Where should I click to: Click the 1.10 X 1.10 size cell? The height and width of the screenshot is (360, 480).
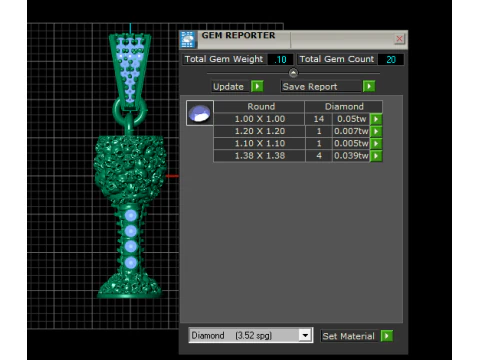tap(260, 144)
